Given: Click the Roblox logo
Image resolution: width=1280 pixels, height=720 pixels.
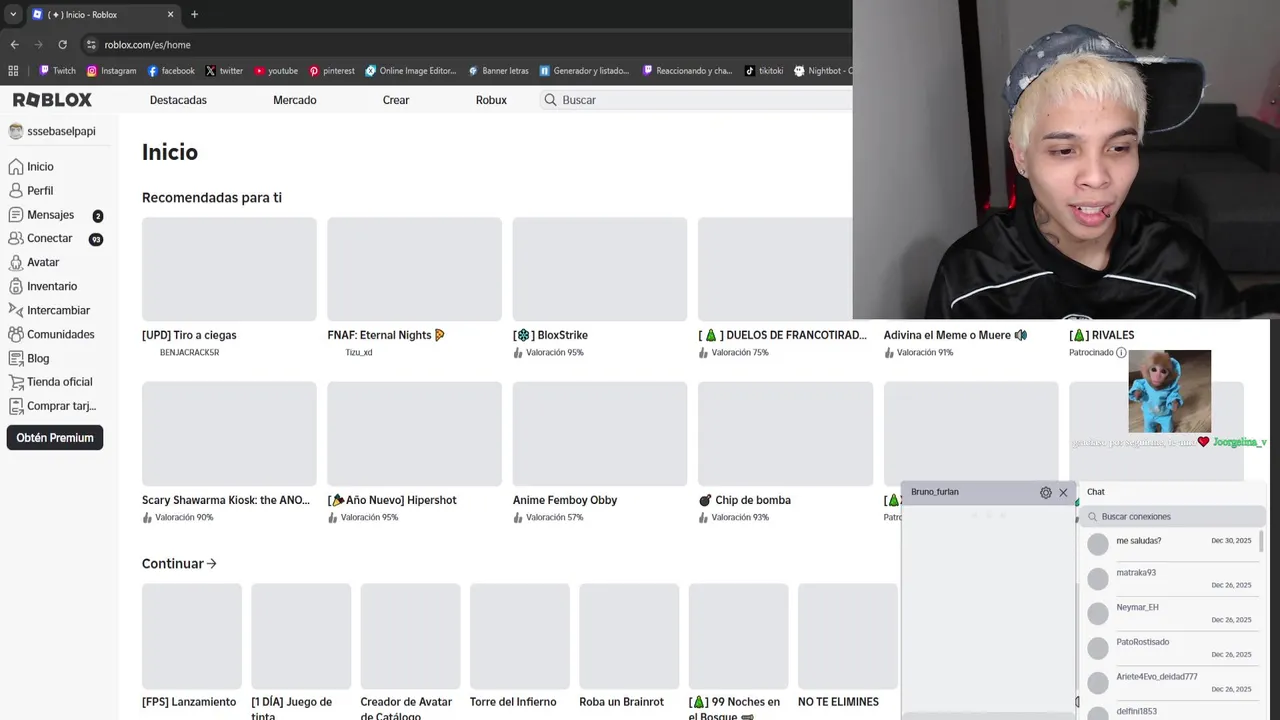Looking at the screenshot, I should point(52,100).
